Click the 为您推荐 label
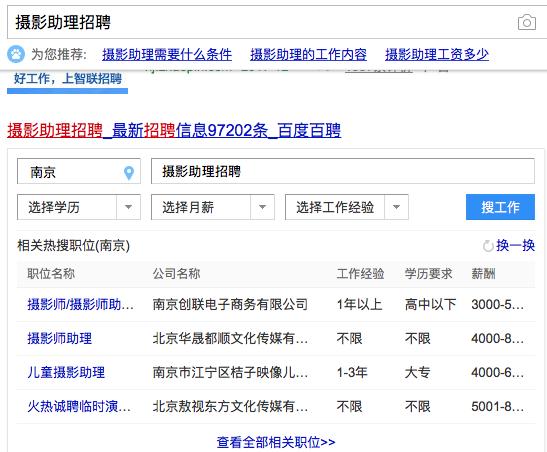Image resolution: width=547 pixels, height=452 pixels. 59,55
